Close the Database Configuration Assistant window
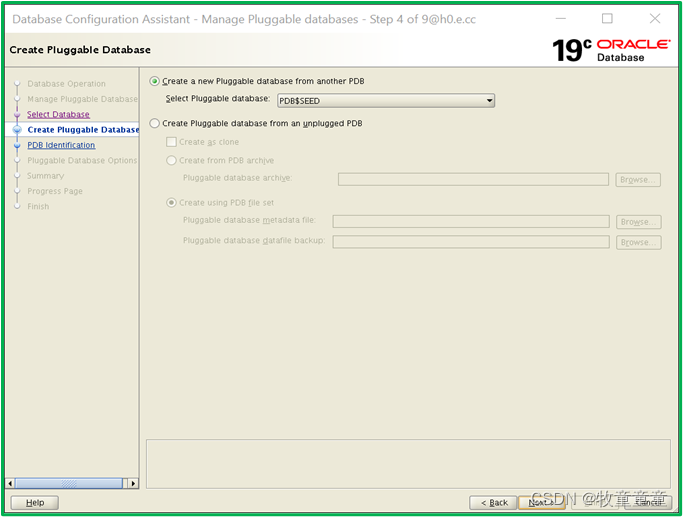Screen dimensions: 683x517 [x=655, y=18]
